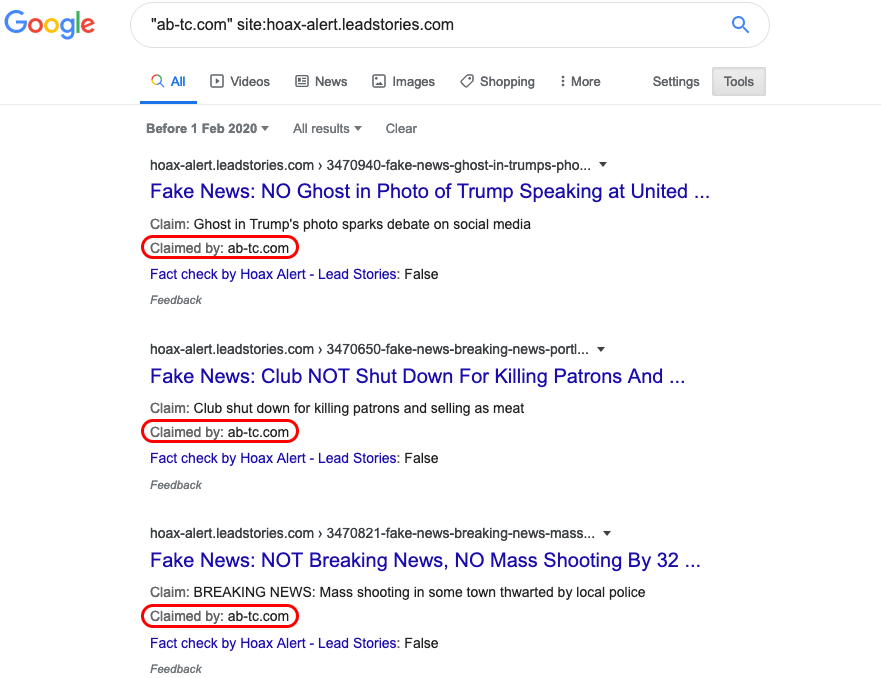The width and height of the screenshot is (881, 678).
Task: Expand the second result's breadcrumb arrow
Action: click(x=599, y=349)
